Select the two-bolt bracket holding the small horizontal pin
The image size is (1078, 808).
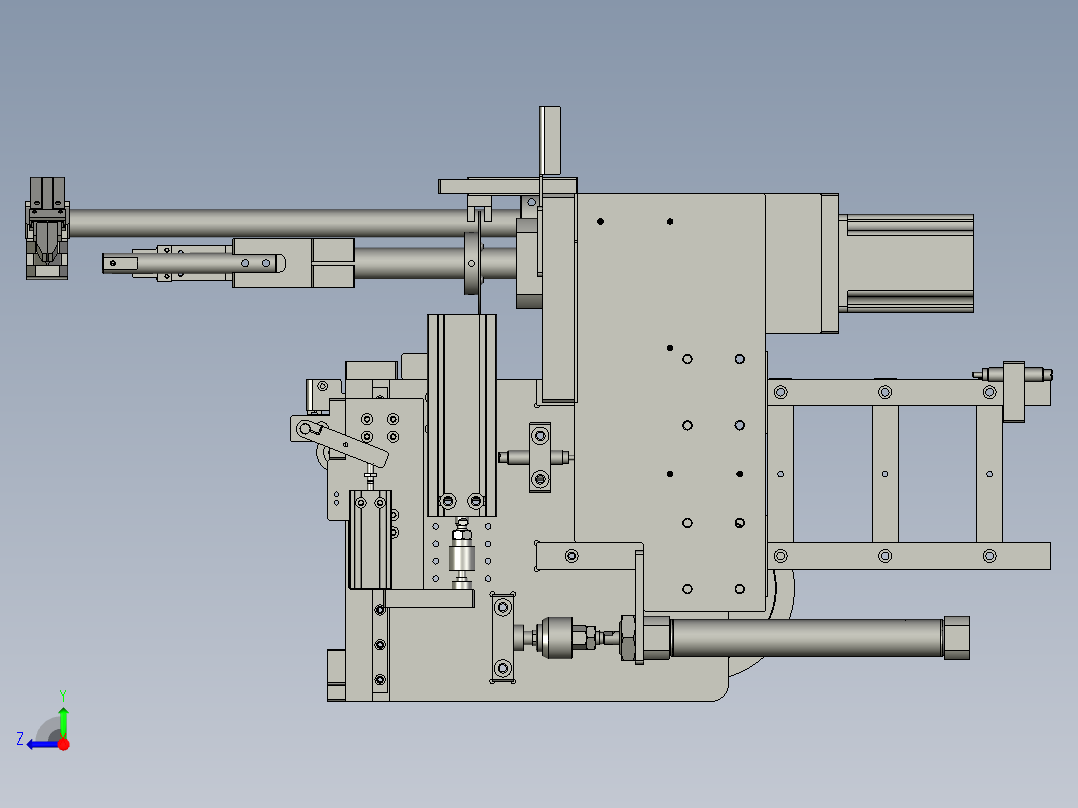tap(540, 457)
